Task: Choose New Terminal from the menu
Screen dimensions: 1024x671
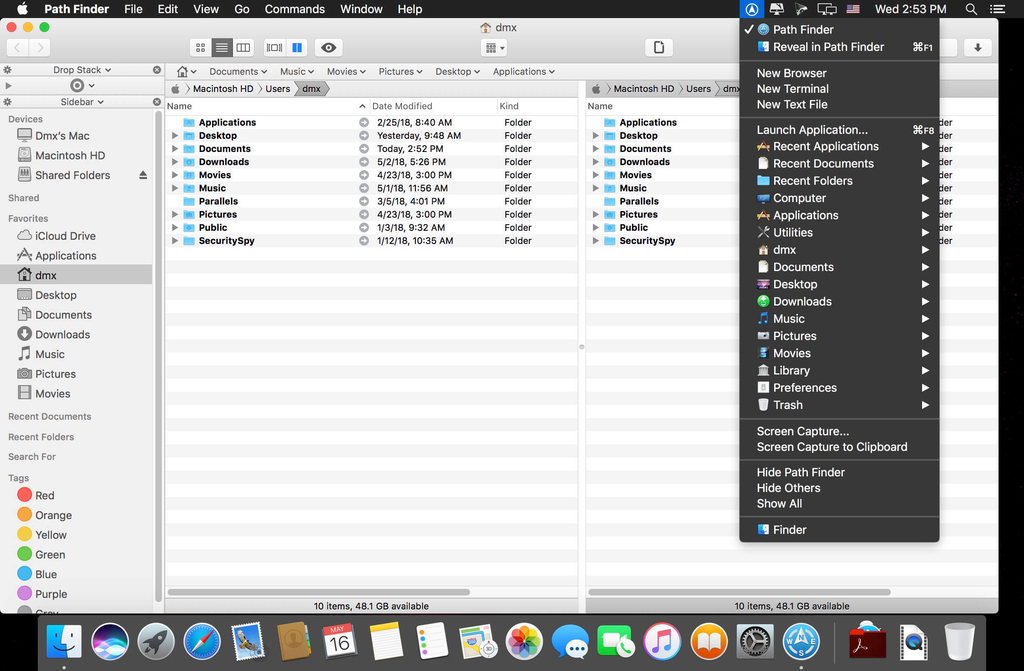Action: pos(792,89)
